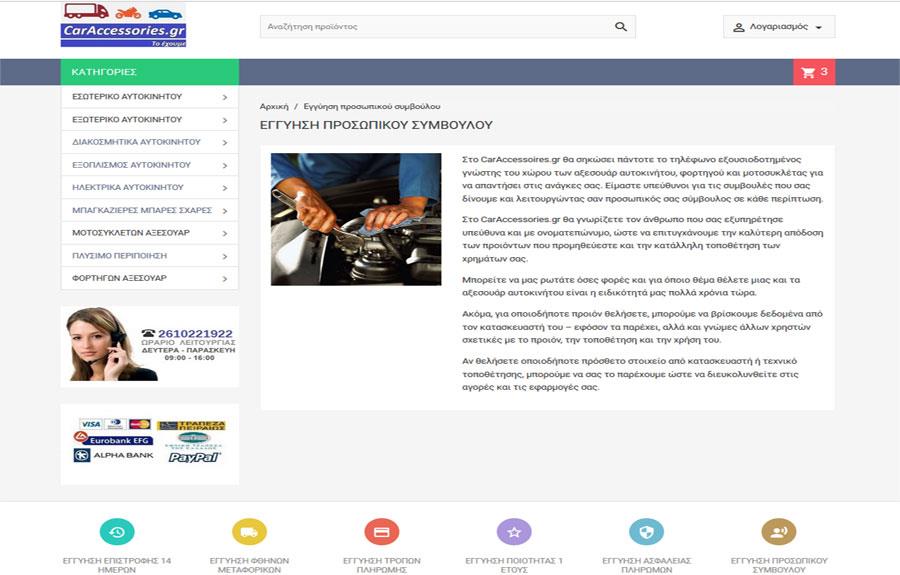Open ΕΓΓΥΗΣΗ ΠΡΟΣΩΠΙΚΟΥ ΣΥΜΒΟΥΛΟΥ footer link
900x575 pixels.
(x=779, y=565)
